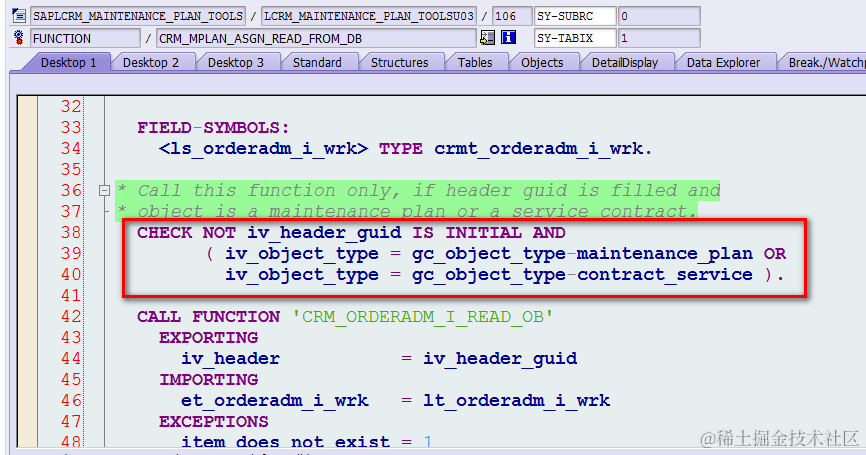Image resolution: width=866 pixels, height=455 pixels.
Task: Go to the Structures tab
Action: (399, 62)
